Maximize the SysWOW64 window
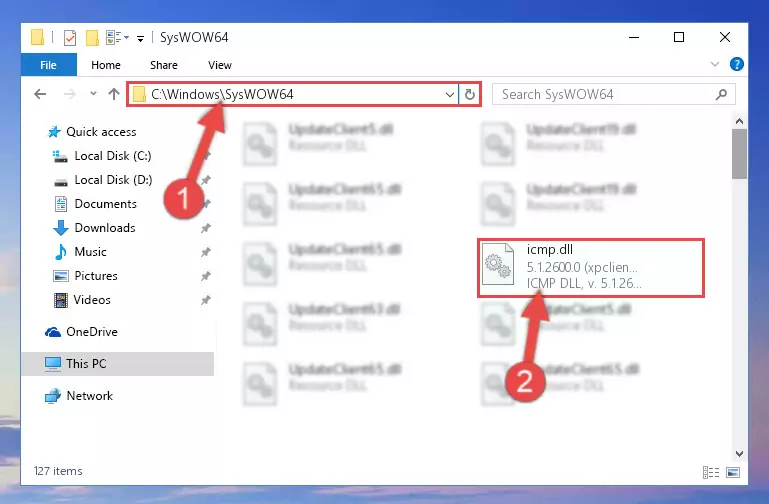The width and height of the screenshot is (769, 504). coord(679,37)
